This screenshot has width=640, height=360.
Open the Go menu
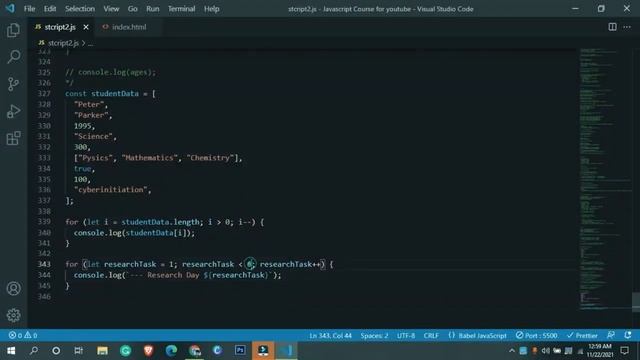132,9
